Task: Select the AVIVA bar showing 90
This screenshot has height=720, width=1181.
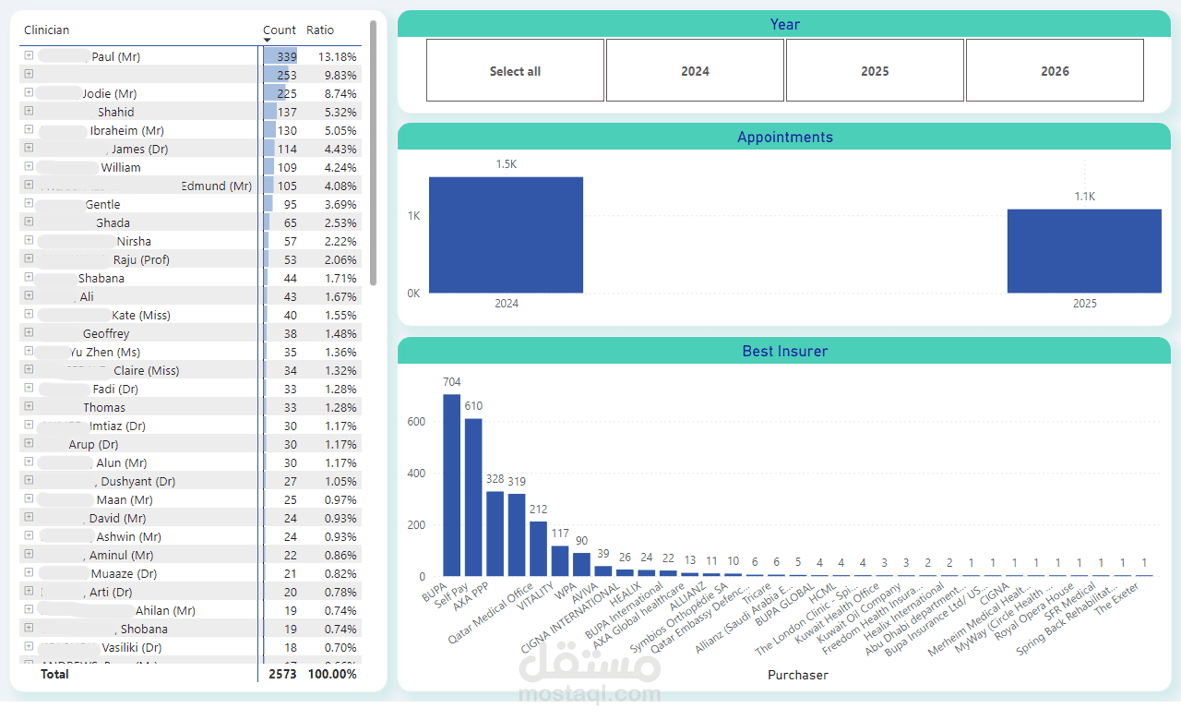Action: tap(581, 565)
